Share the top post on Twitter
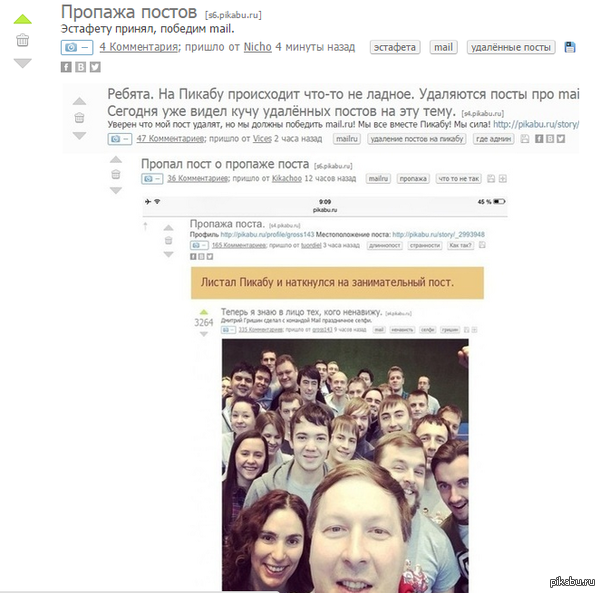Image resolution: width=600 pixels, height=593 pixels. (95, 67)
